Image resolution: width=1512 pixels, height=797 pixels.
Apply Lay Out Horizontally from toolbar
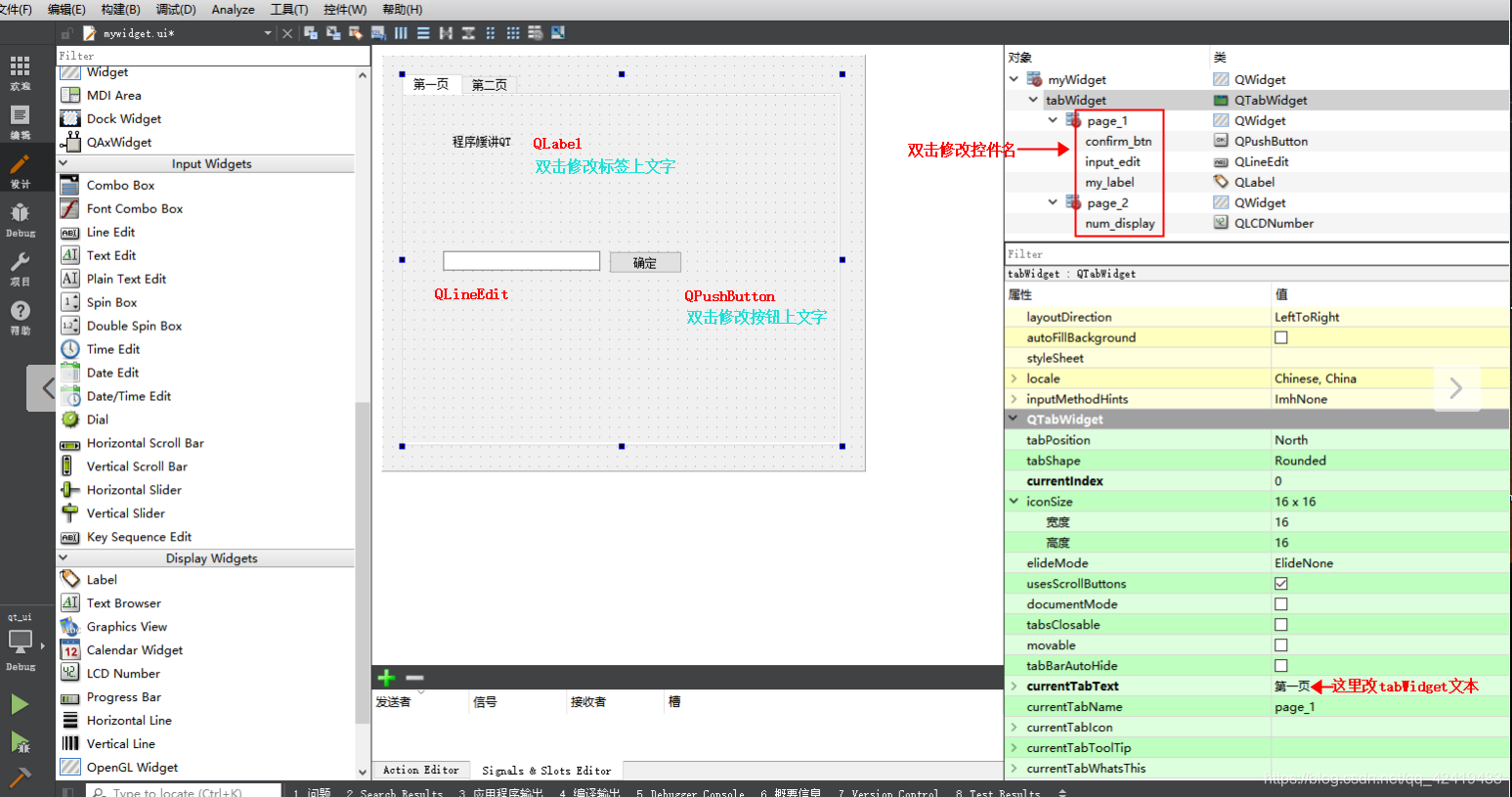point(401,32)
